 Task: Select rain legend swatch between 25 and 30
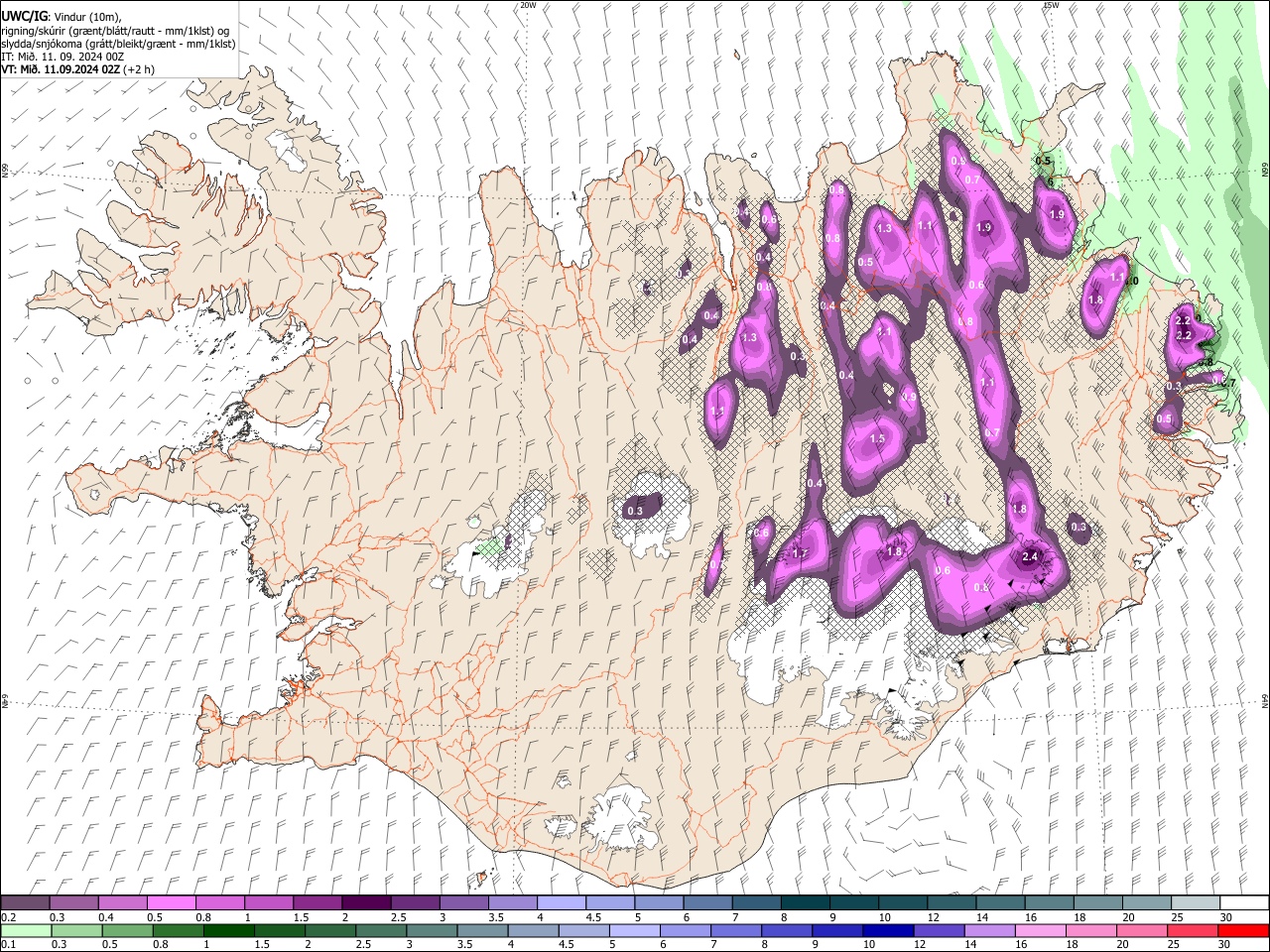(1191, 930)
